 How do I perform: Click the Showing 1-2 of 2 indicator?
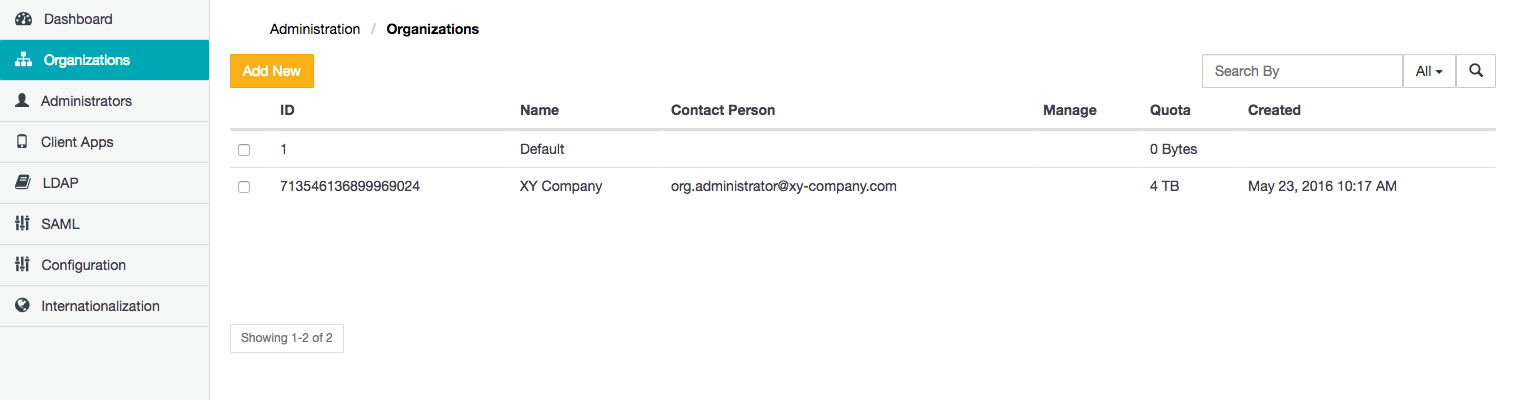tap(287, 338)
